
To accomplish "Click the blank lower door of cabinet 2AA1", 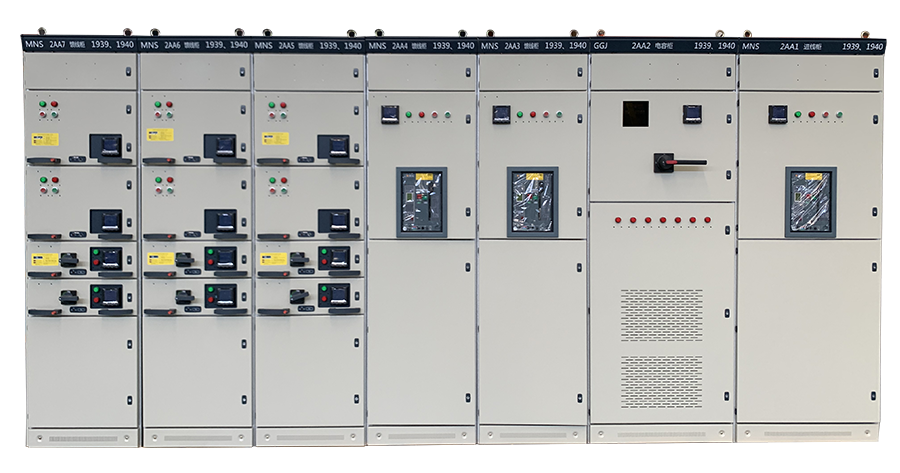I will pos(809,333).
